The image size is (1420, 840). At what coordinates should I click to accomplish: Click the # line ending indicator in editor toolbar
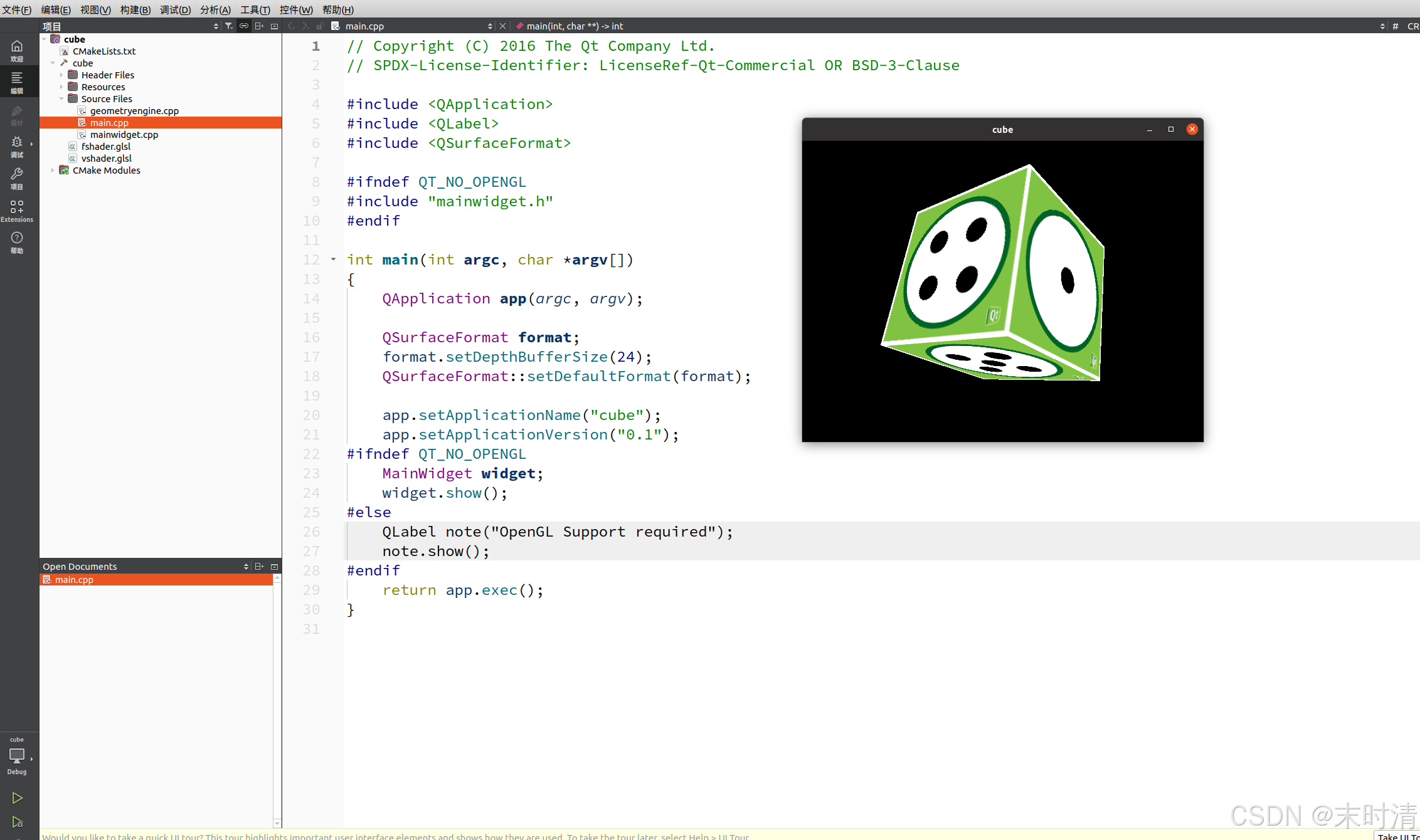[1396, 26]
